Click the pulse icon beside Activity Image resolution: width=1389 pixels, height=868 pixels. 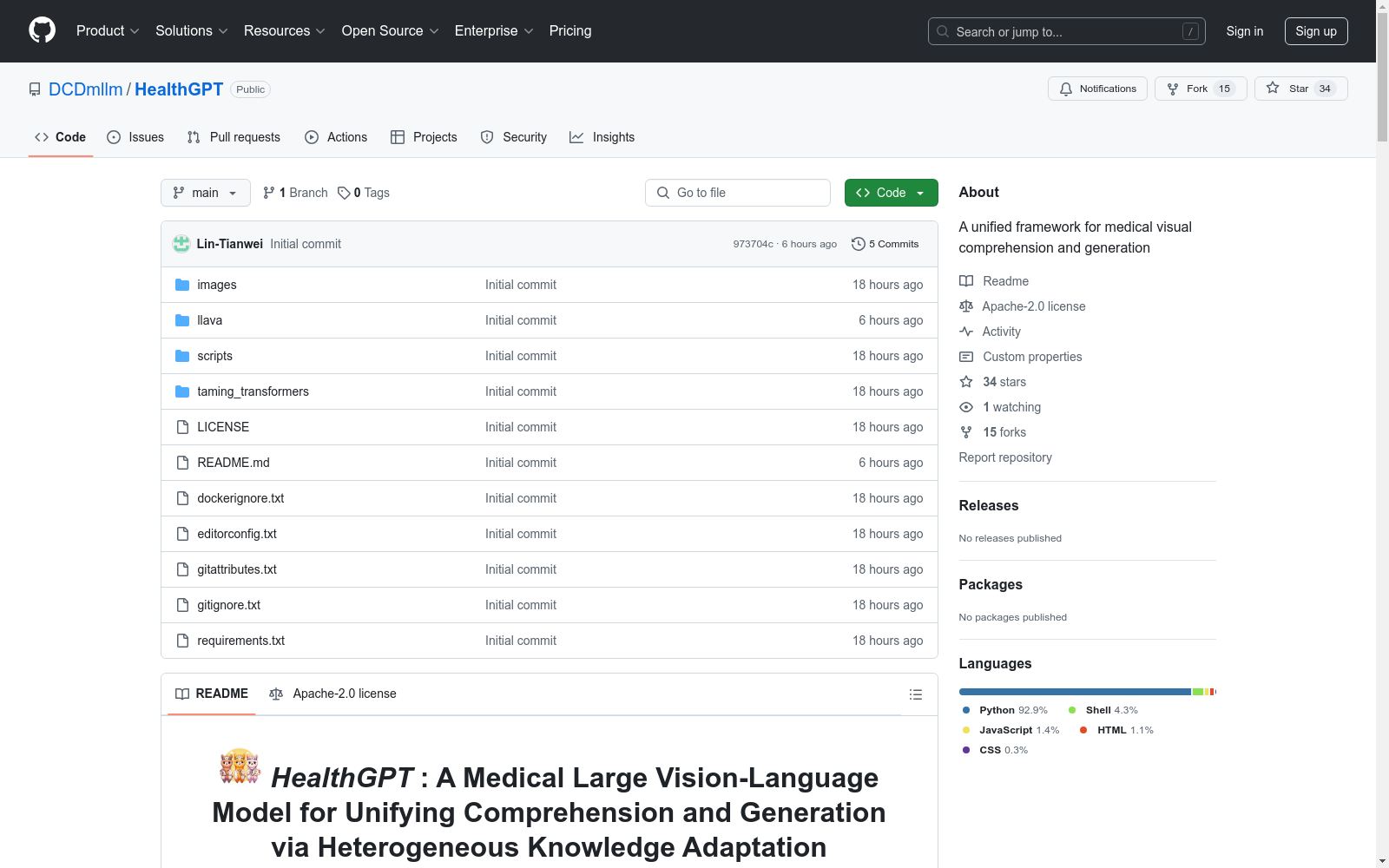coord(966,332)
